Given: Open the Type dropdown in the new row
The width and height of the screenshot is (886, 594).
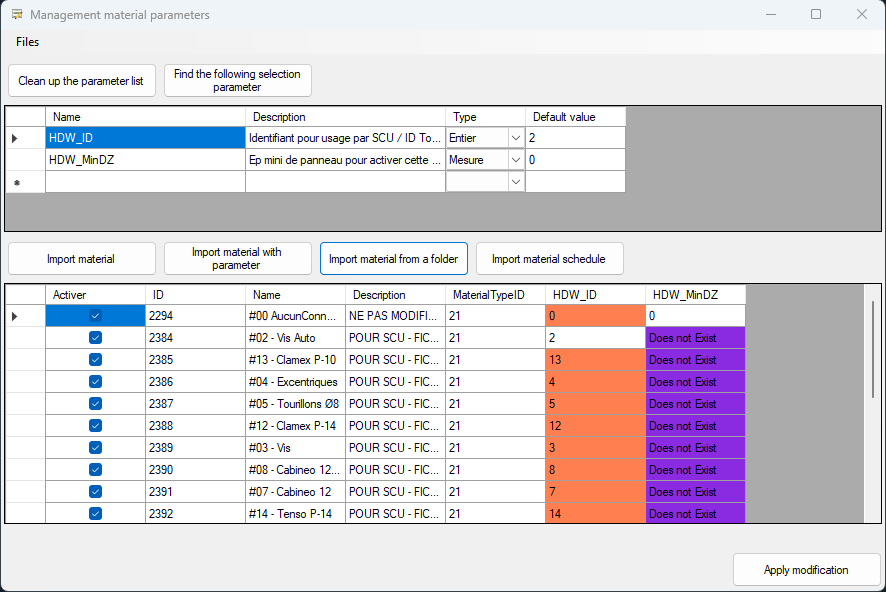Looking at the screenshot, I should pyautogui.click(x=515, y=182).
